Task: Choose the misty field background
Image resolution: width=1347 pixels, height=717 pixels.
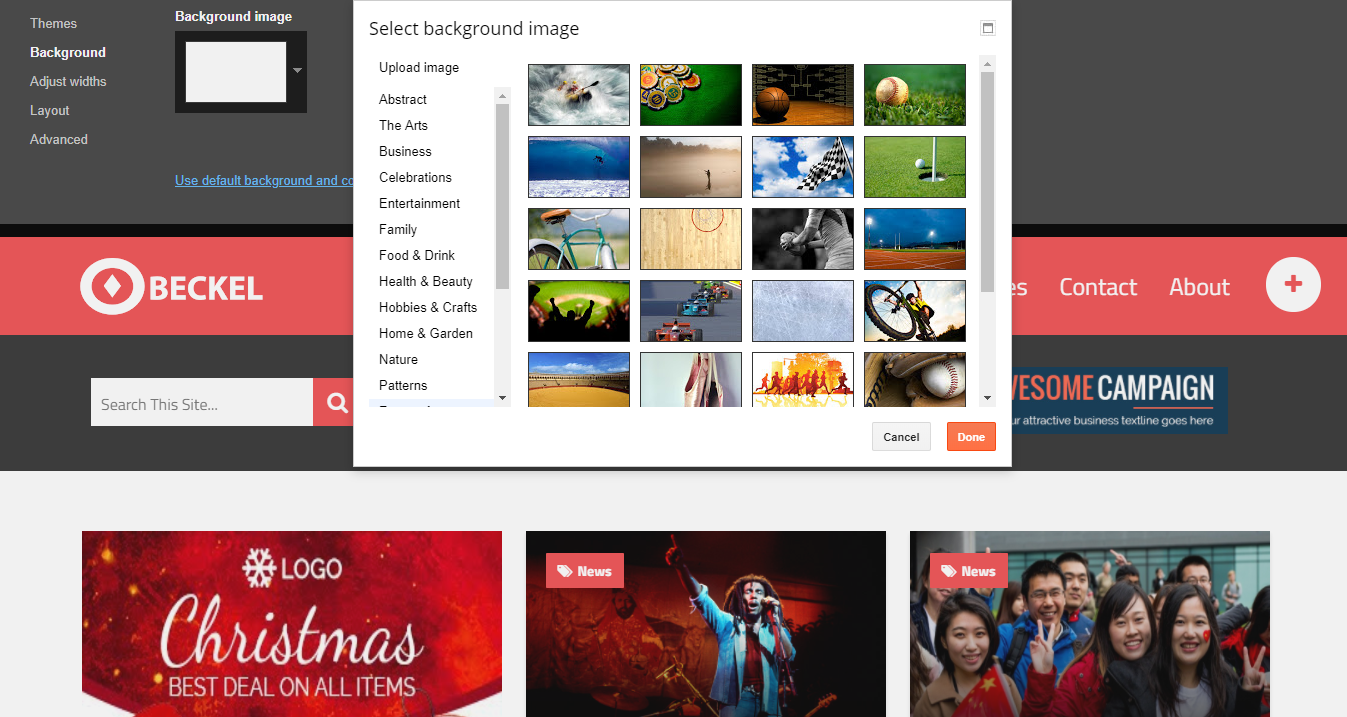Action: click(691, 167)
